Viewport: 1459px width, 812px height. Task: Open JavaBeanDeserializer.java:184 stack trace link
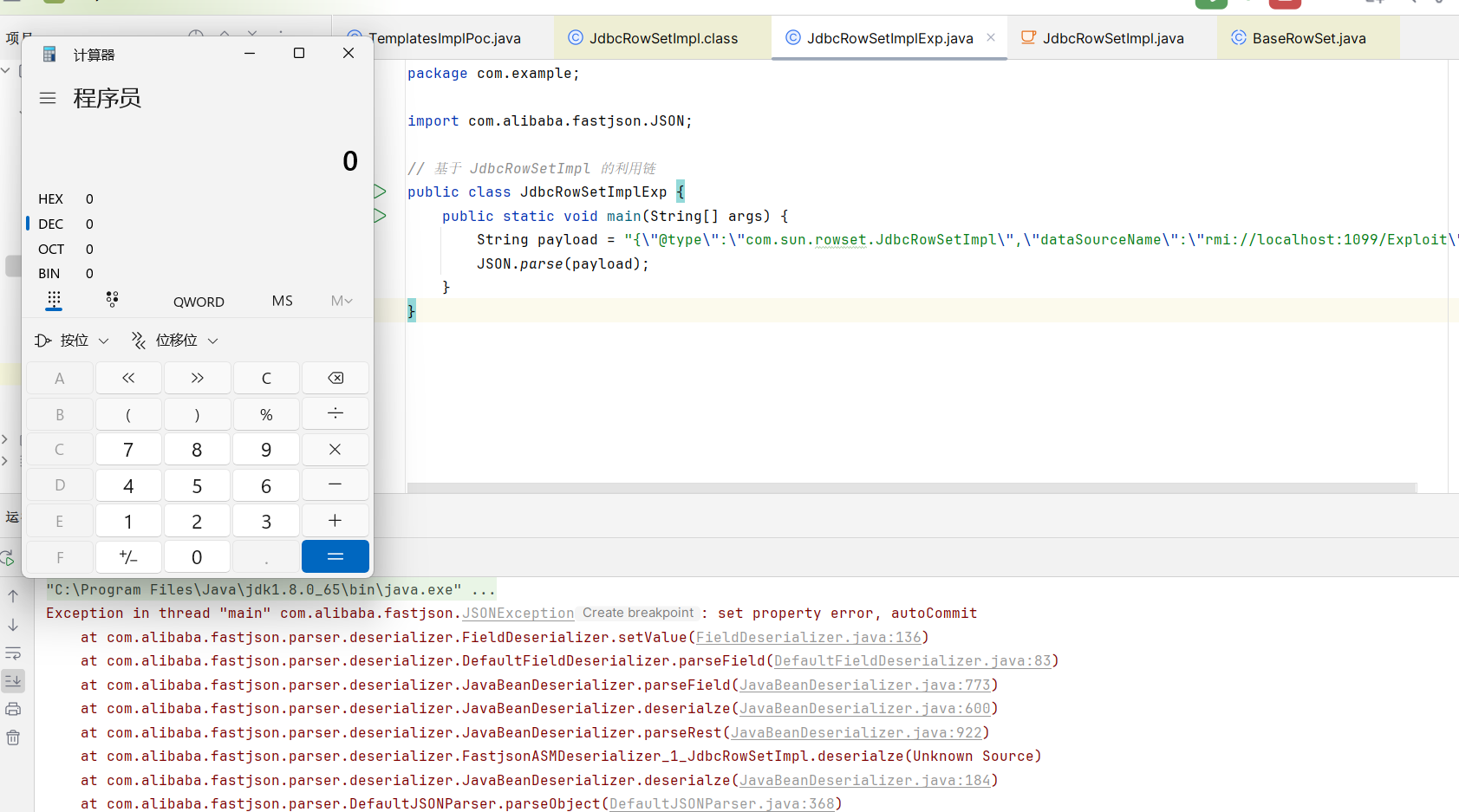click(865, 780)
